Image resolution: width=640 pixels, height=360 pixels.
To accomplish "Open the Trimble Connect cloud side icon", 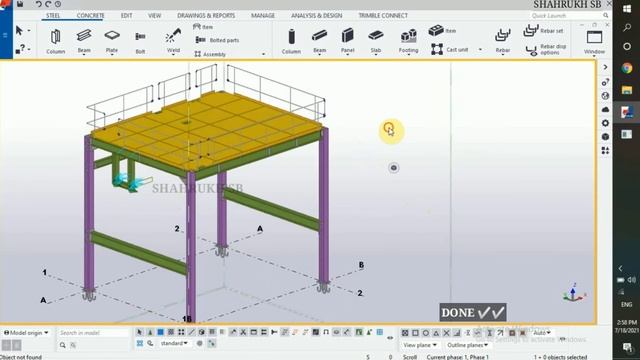I will pos(605,109).
